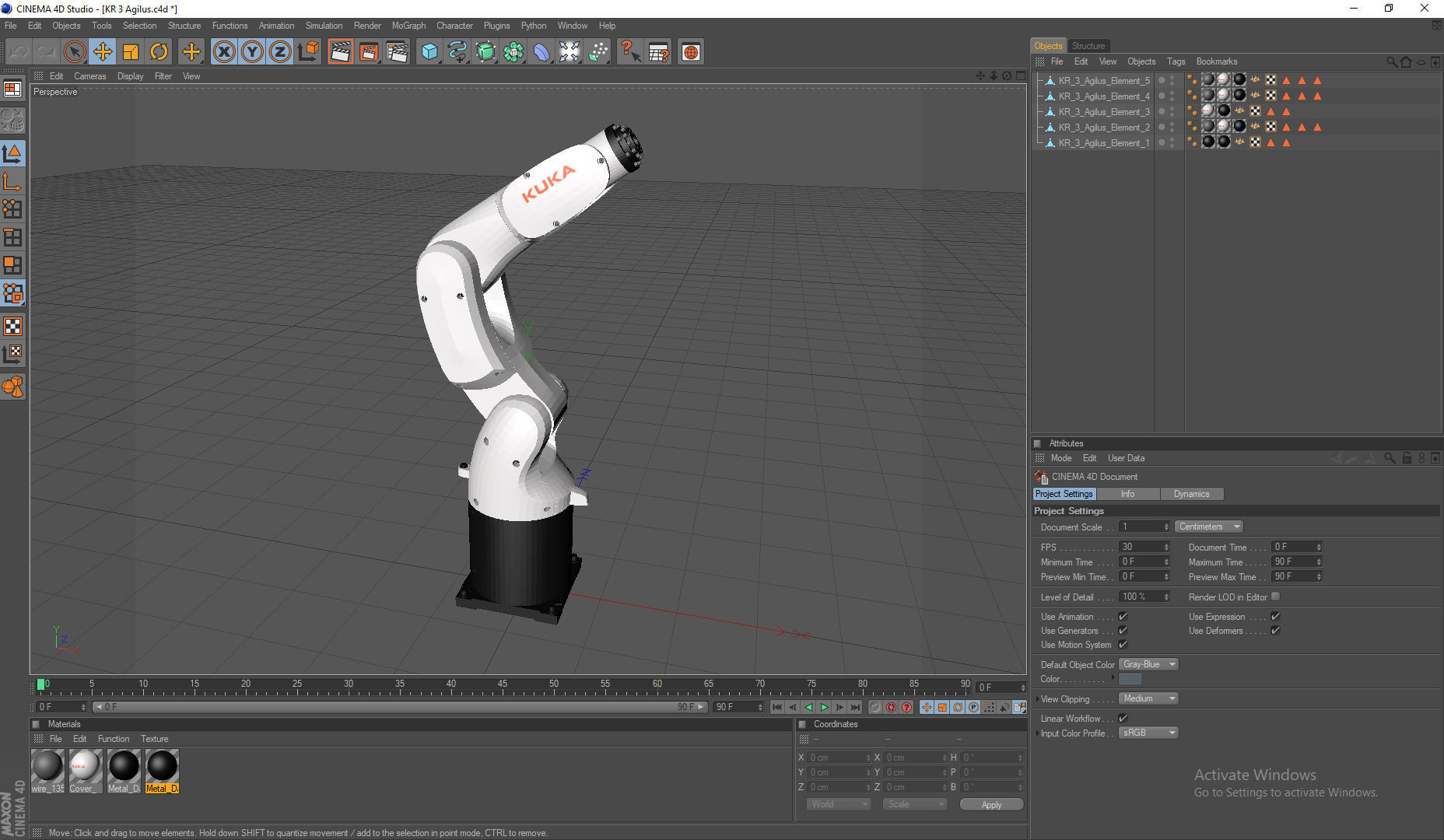This screenshot has height=840, width=1444.
Task: Activate the Move tool in top toolbar
Action: coord(102,52)
